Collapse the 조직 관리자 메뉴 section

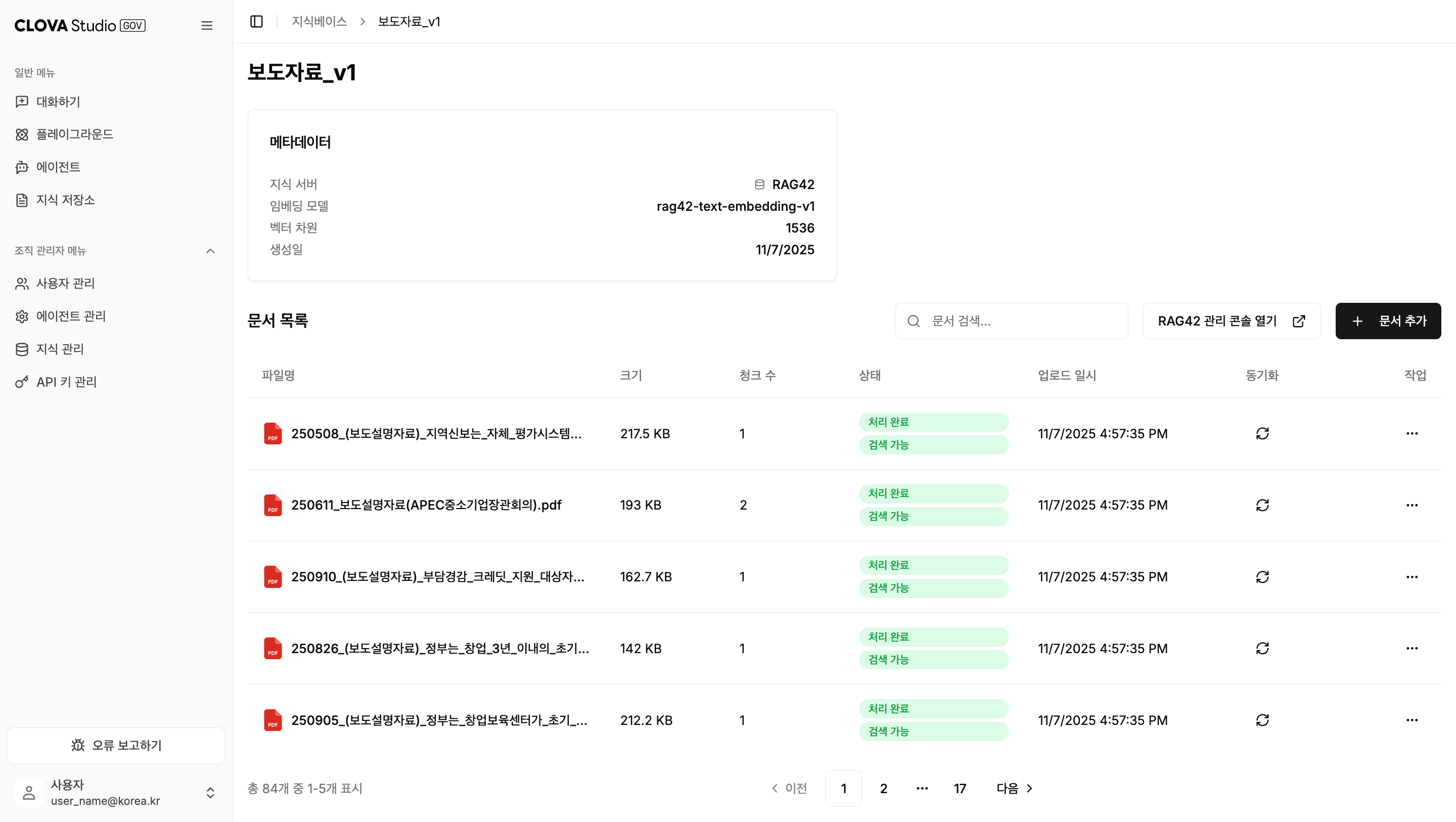(x=210, y=251)
